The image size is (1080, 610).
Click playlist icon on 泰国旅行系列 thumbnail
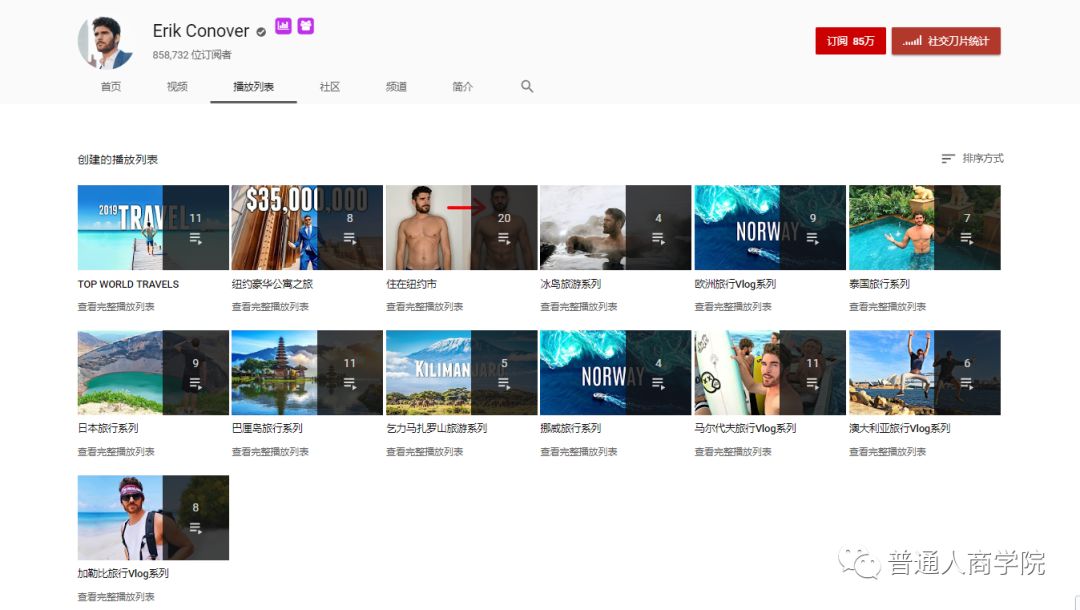click(966, 238)
